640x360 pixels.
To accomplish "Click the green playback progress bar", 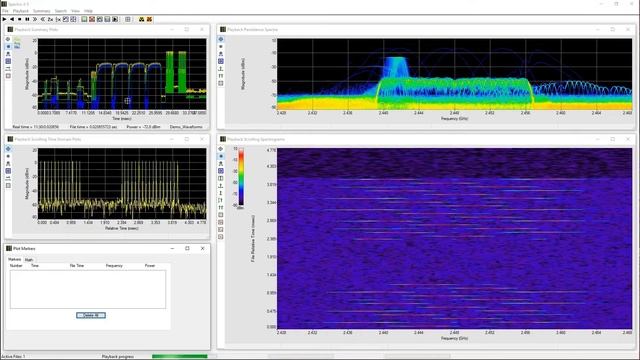I will pyautogui.click(x=180, y=356).
